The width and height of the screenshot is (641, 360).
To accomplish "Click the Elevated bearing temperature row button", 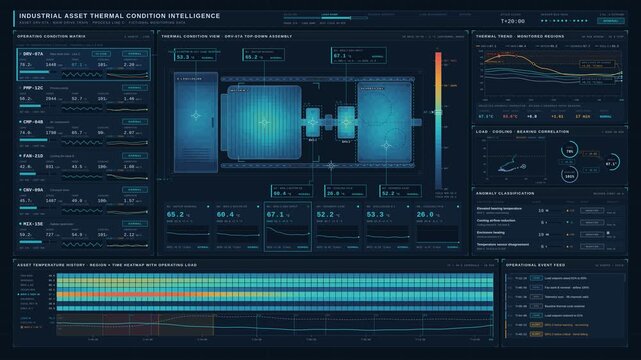I will click(592, 210).
